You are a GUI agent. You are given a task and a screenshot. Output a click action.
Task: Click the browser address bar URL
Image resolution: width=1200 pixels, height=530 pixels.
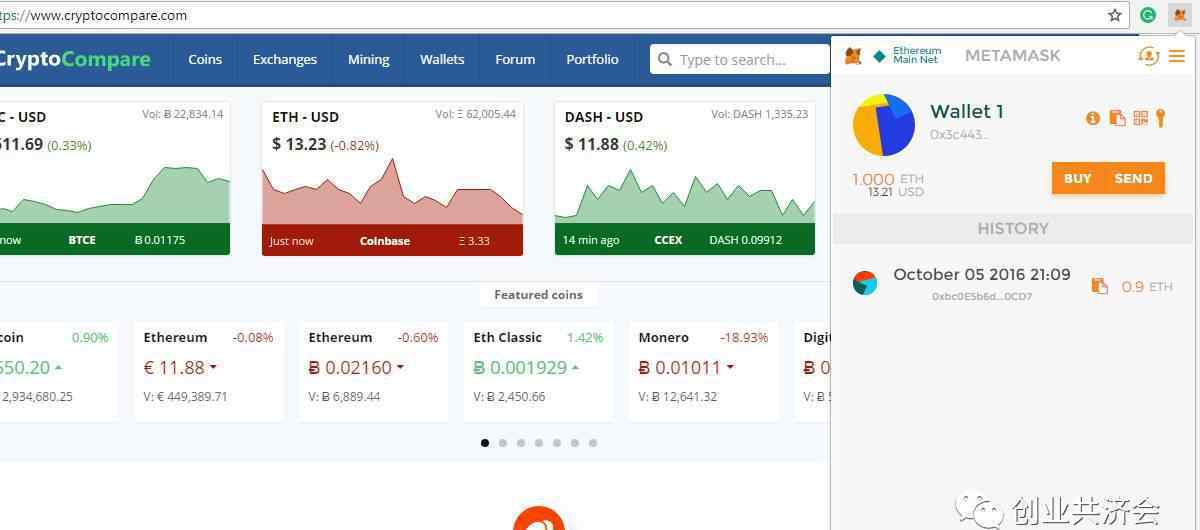94,15
